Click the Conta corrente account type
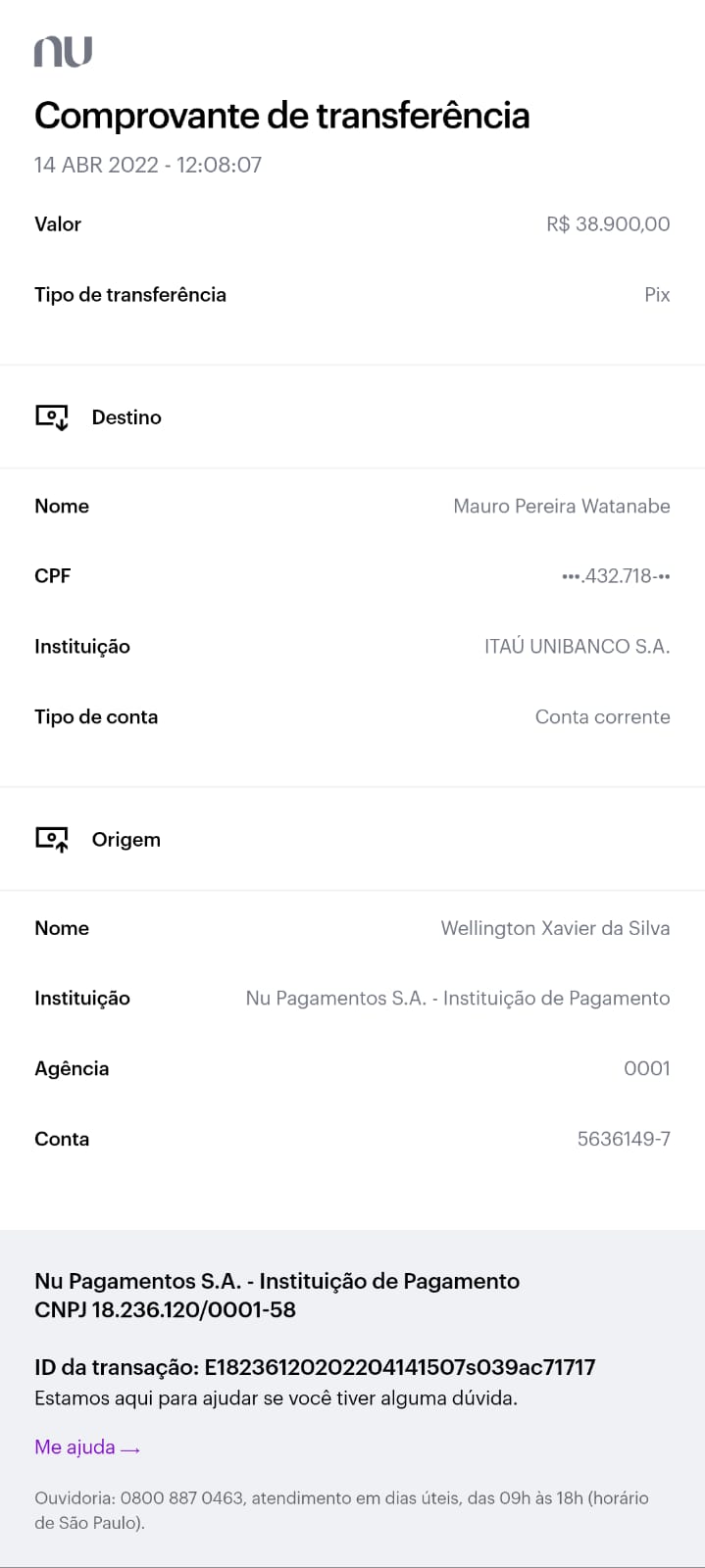This screenshot has width=705, height=1568. pos(602,717)
